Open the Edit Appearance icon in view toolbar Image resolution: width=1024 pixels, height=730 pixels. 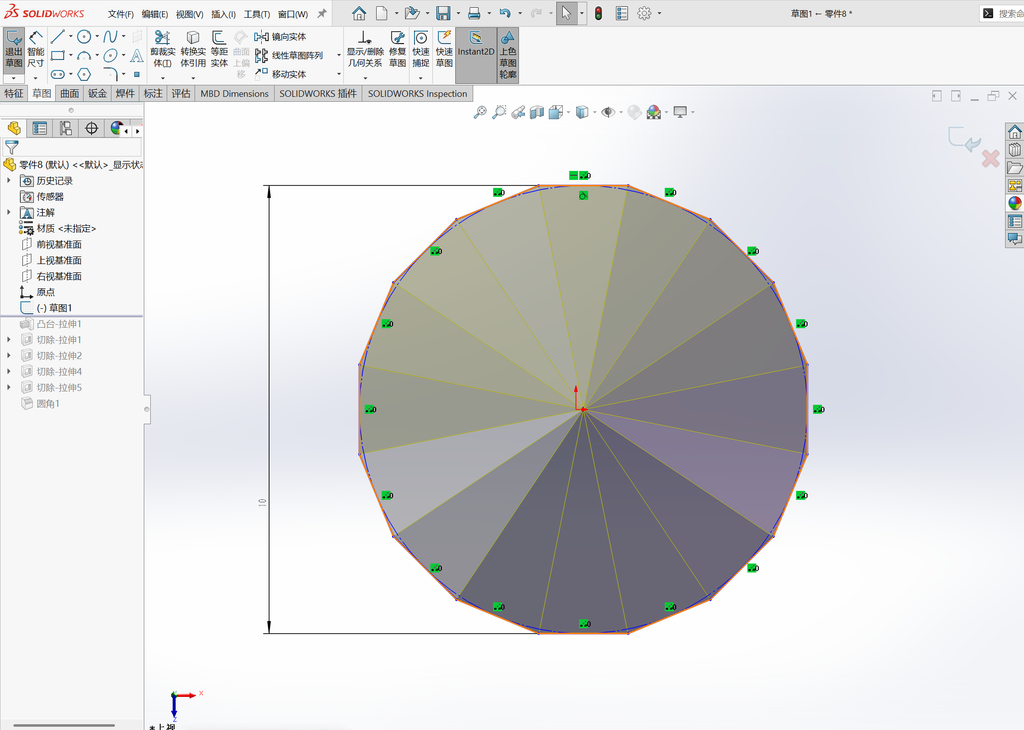[x=634, y=112]
